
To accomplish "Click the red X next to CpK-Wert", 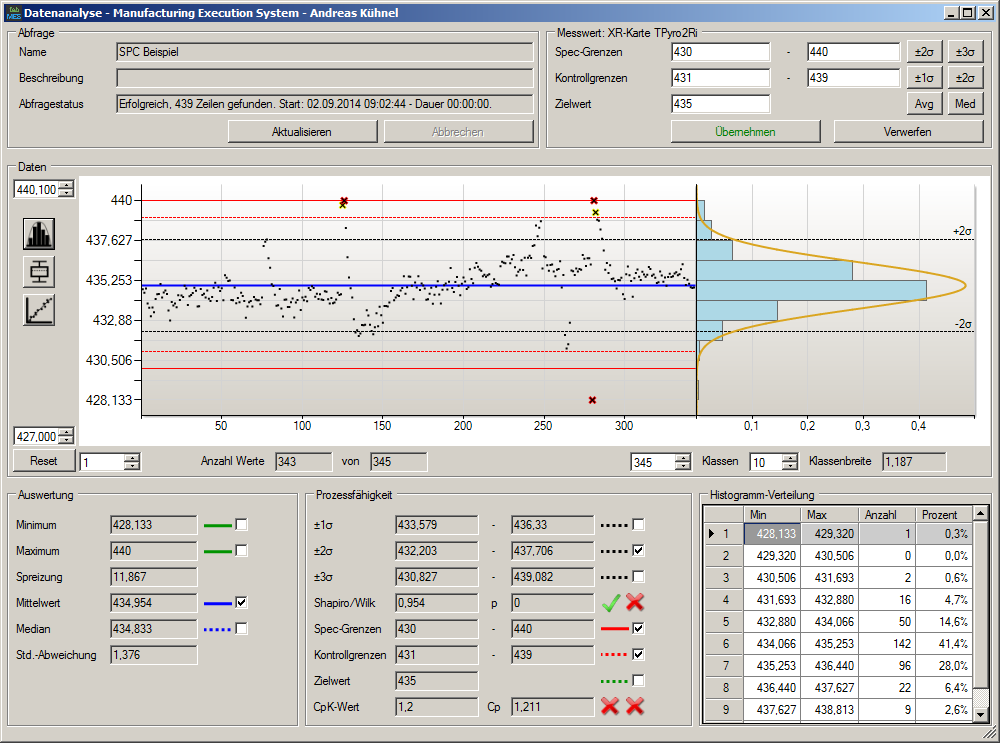I will point(611,707).
